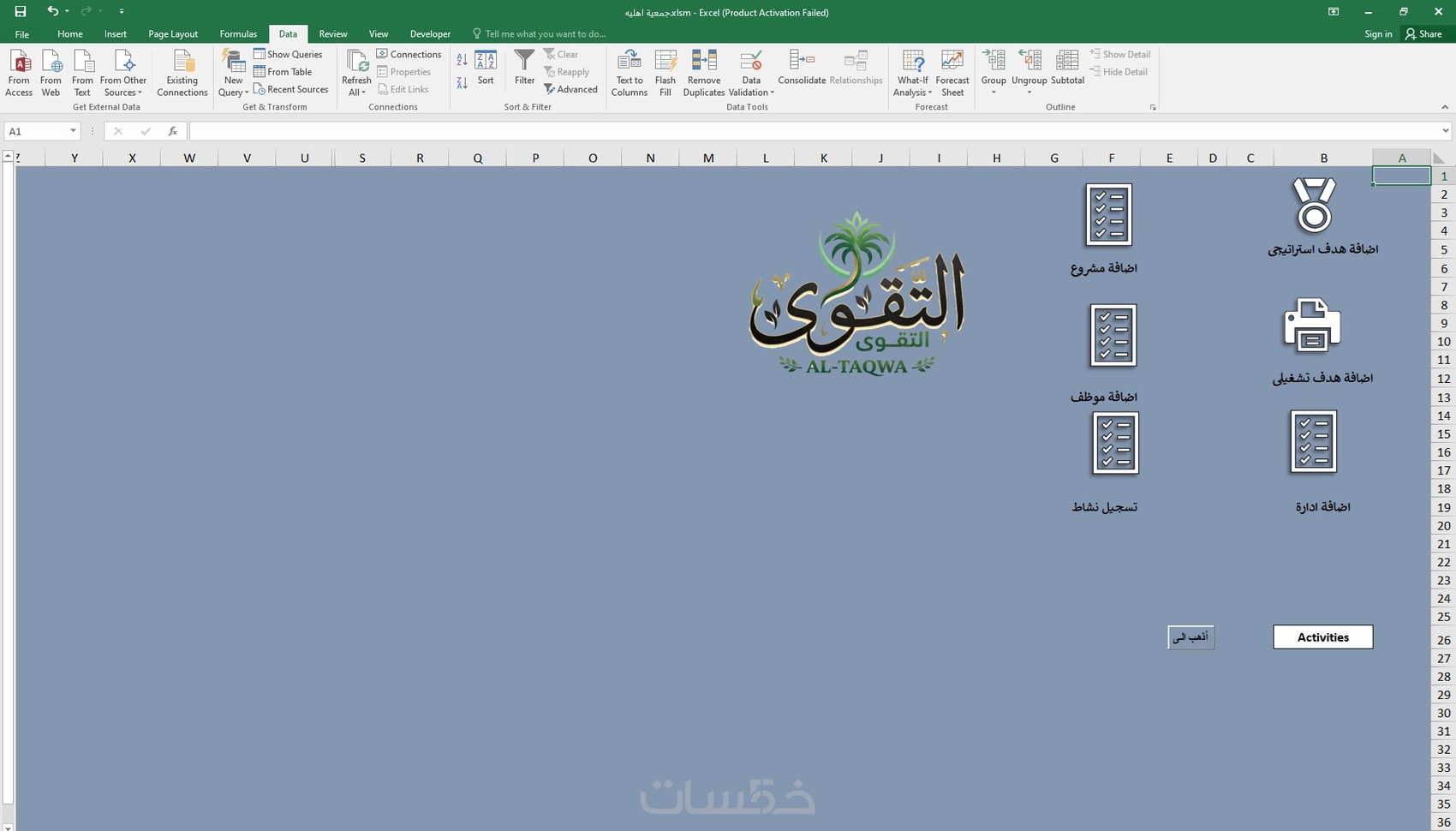
Task: Import data From Access
Action: 19,73
